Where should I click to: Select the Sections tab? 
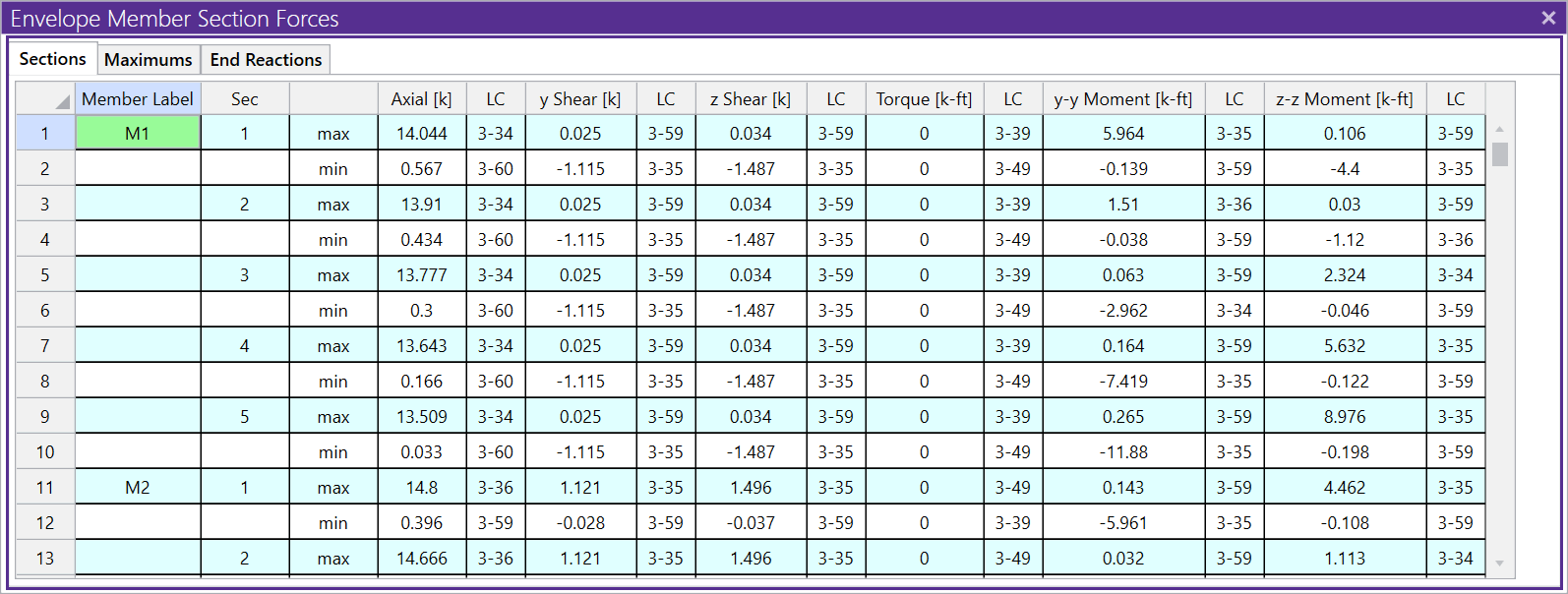click(53, 59)
